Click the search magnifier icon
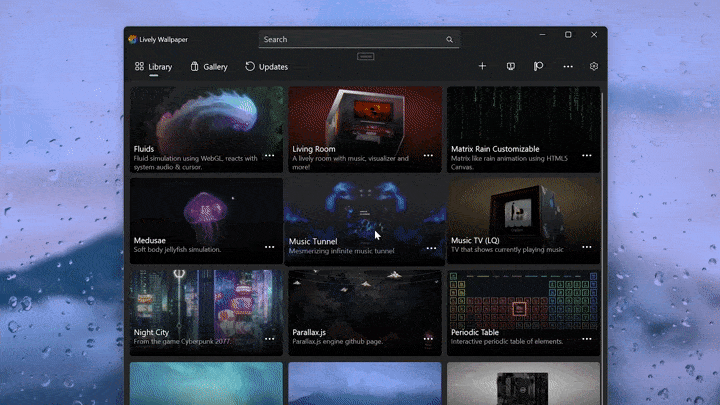 449,40
